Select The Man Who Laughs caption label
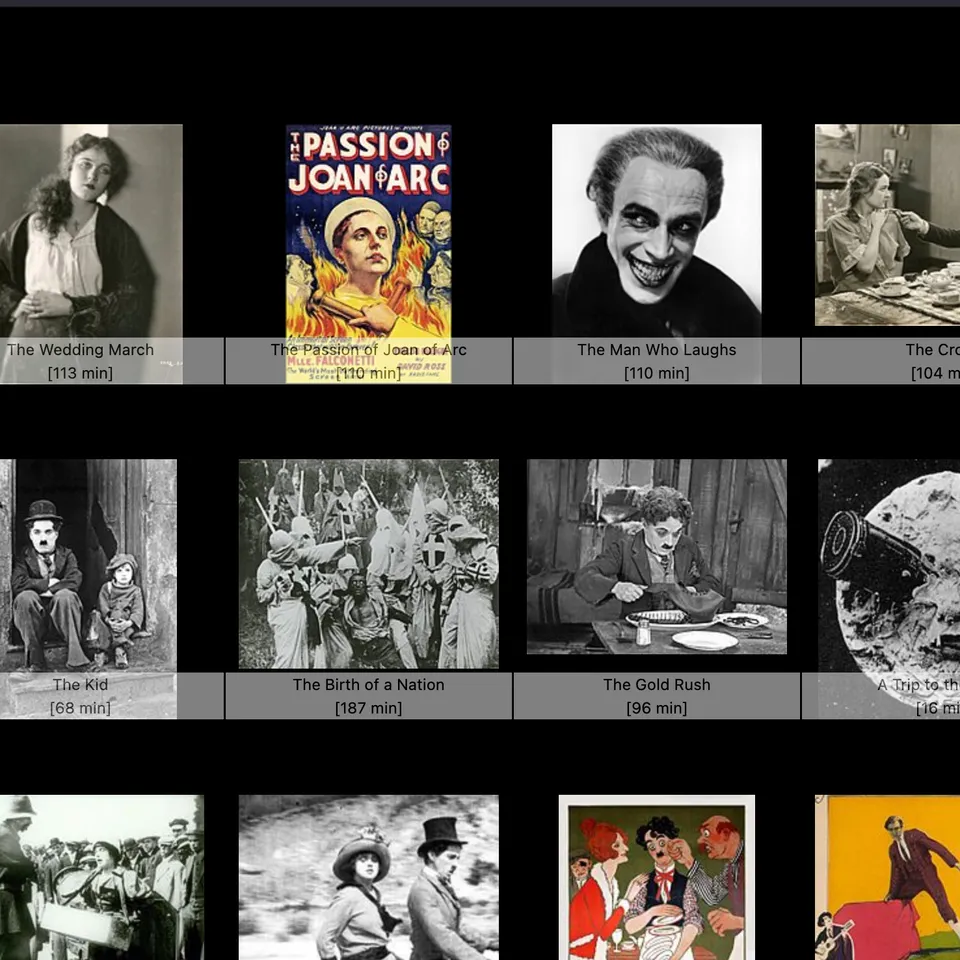The width and height of the screenshot is (960, 960). click(656, 350)
